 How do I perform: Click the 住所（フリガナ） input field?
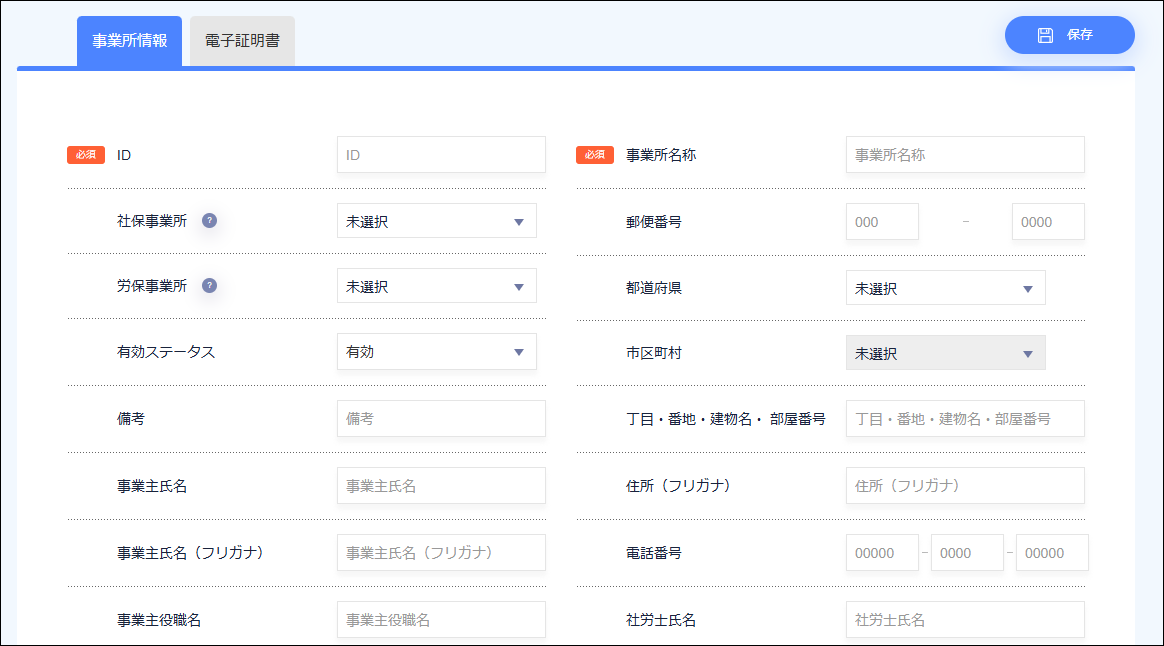pos(964,486)
